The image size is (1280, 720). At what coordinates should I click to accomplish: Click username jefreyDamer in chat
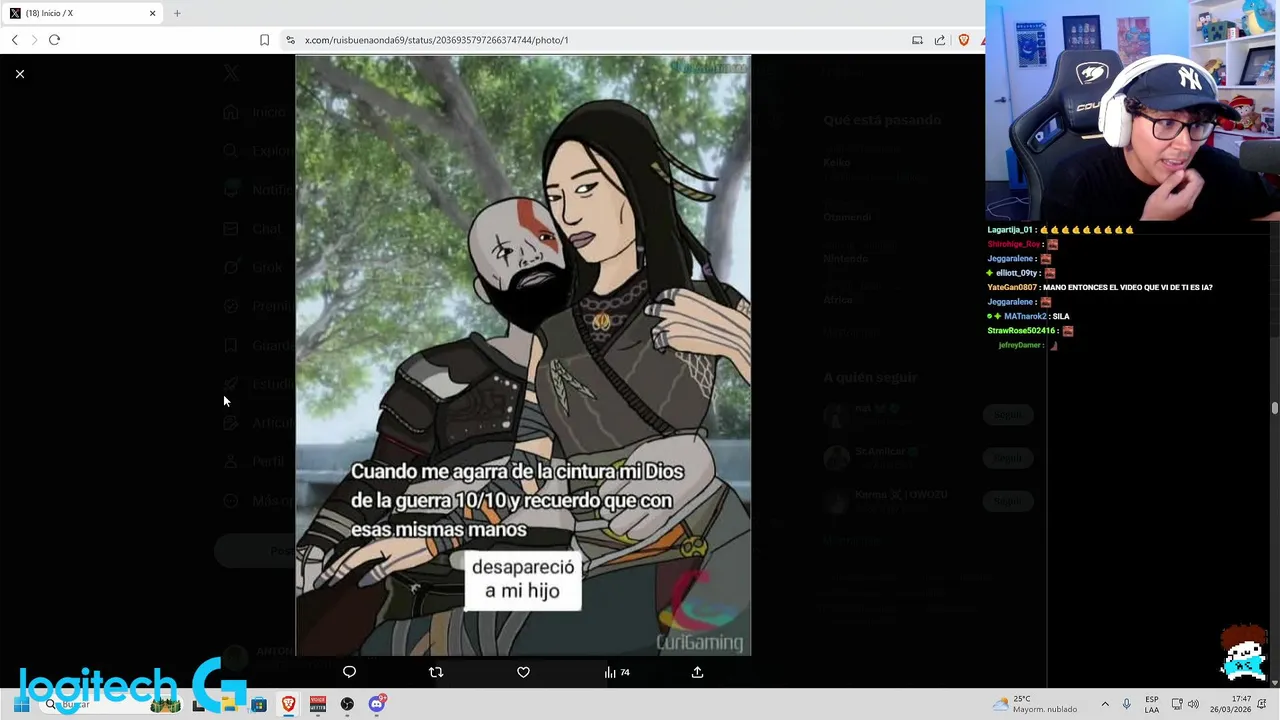point(1020,345)
